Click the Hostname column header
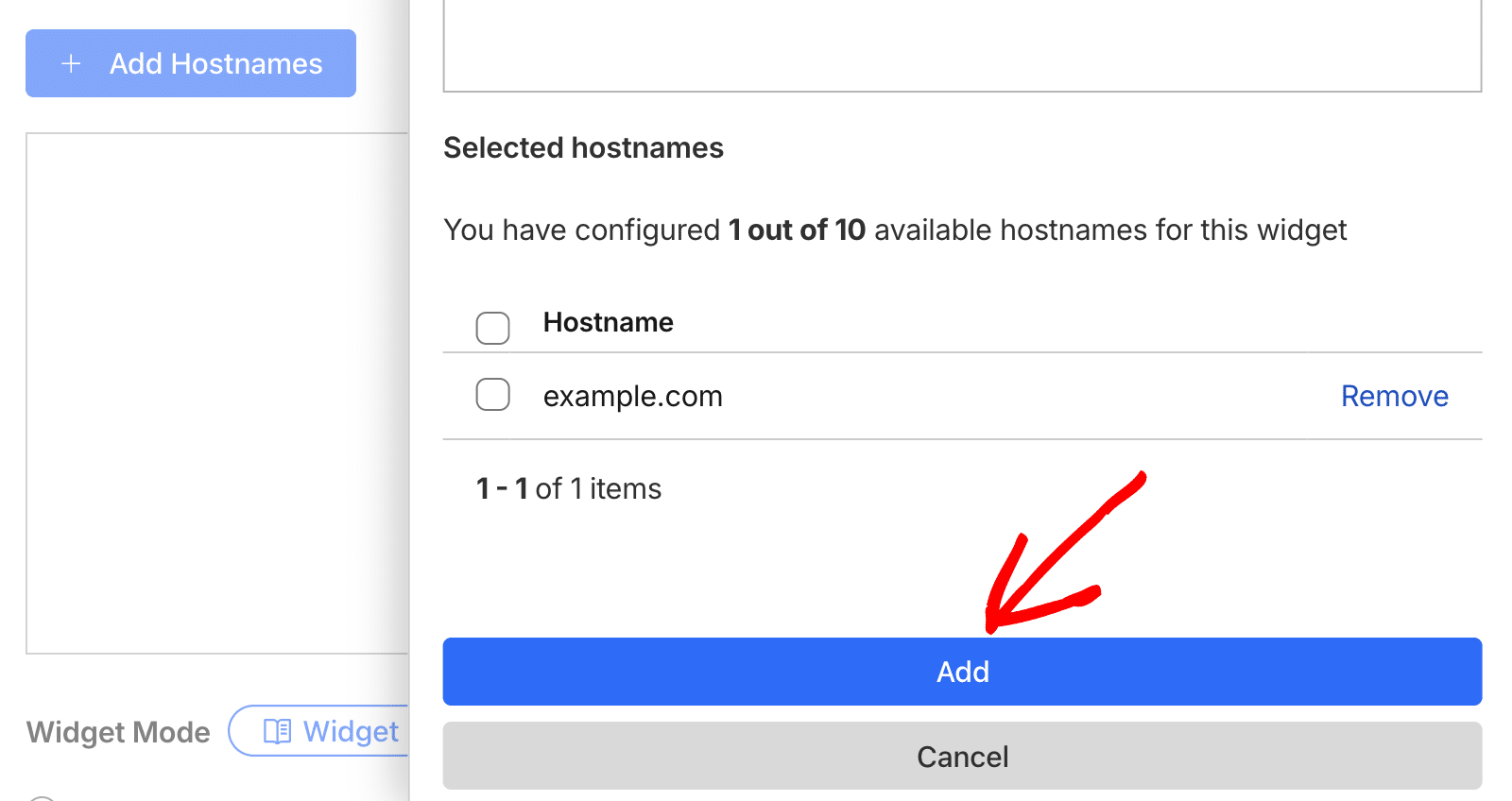The width and height of the screenshot is (1512, 801). point(608,322)
